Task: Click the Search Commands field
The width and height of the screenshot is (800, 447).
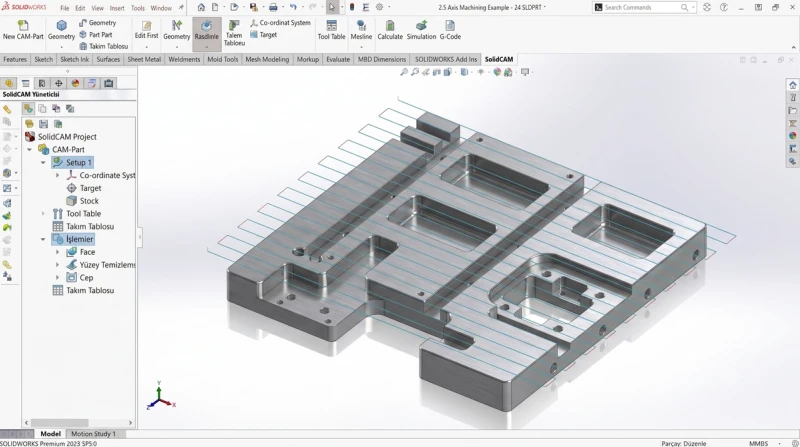Action: click(642, 7)
